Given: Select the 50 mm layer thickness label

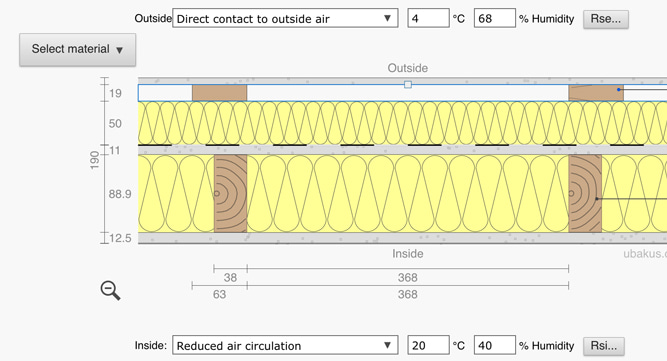Looking at the screenshot, I should click(x=115, y=124).
